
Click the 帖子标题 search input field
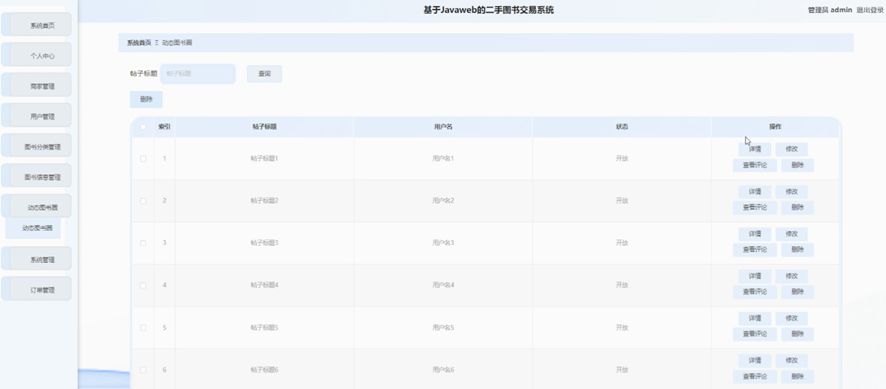click(x=198, y=74)
